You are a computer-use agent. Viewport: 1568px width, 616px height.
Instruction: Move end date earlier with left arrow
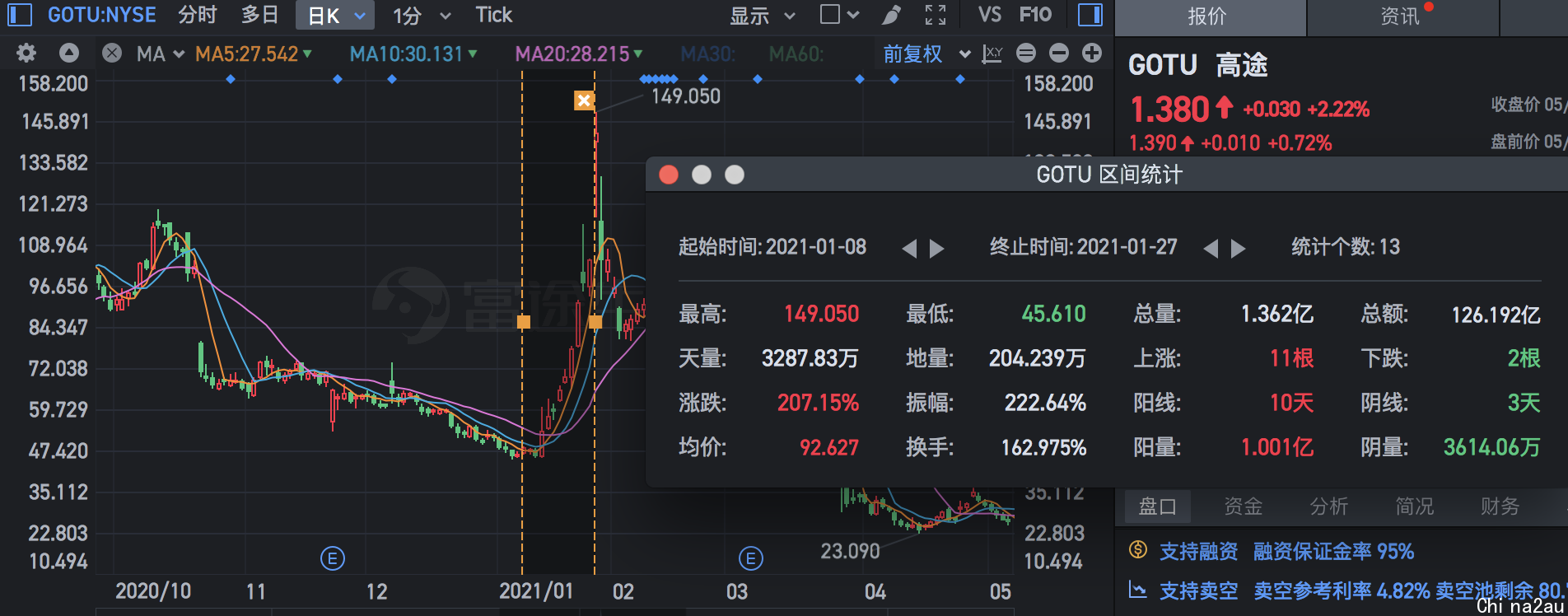coord(1211,249)
